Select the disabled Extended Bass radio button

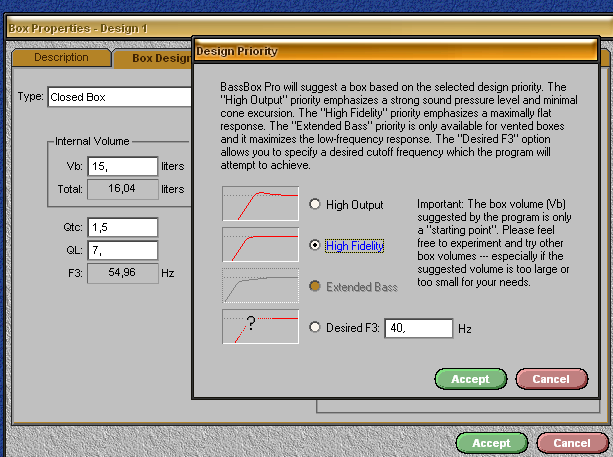point(315,286)
